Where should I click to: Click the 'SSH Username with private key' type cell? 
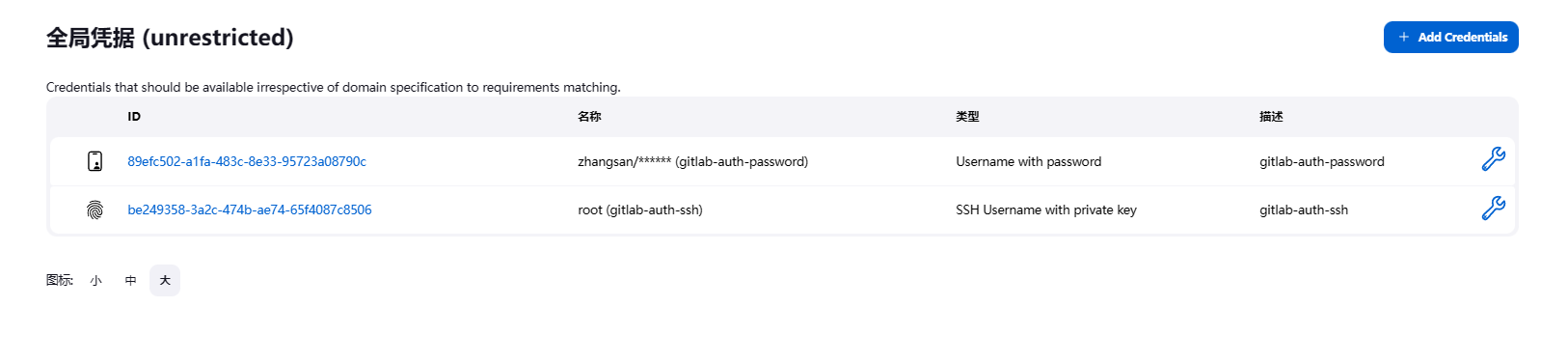tap(1046, 209)
